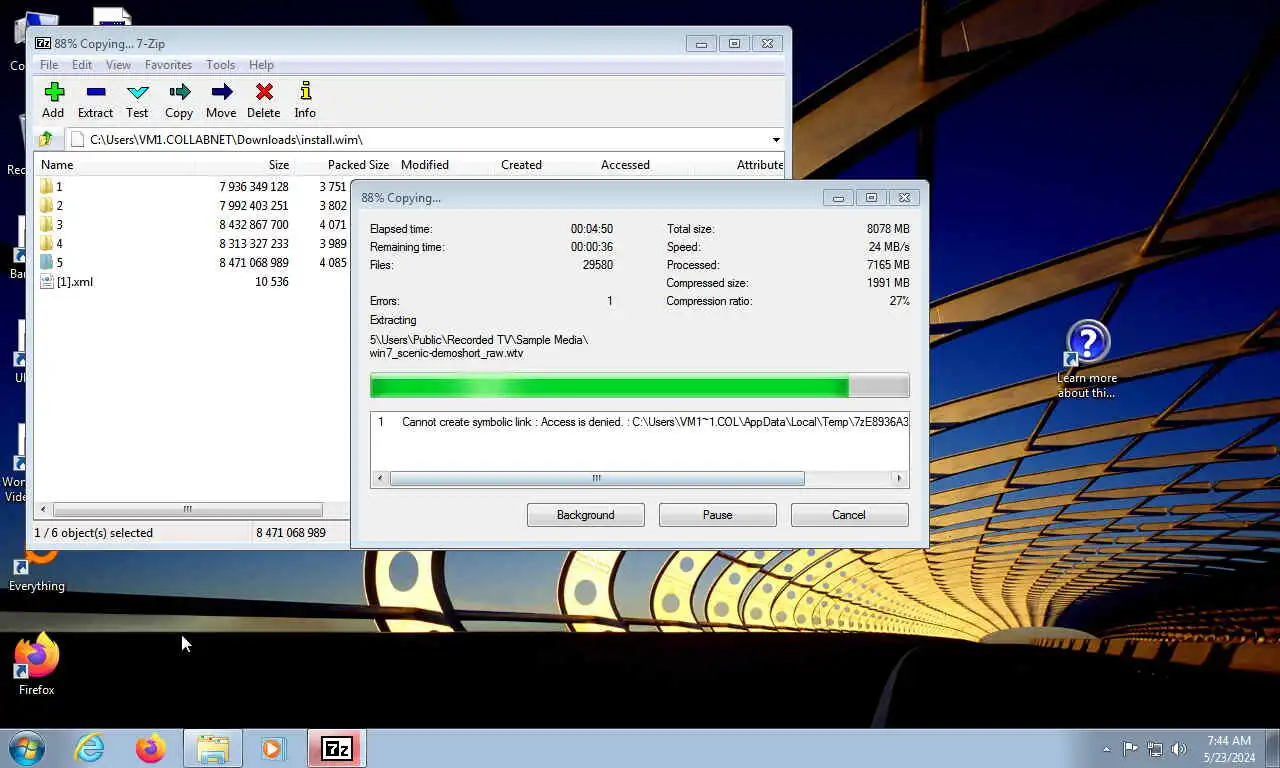This screenshot has height=768, width=1280.
Task: Click left arrow of error list scrollbar
Action: [380, 479]
